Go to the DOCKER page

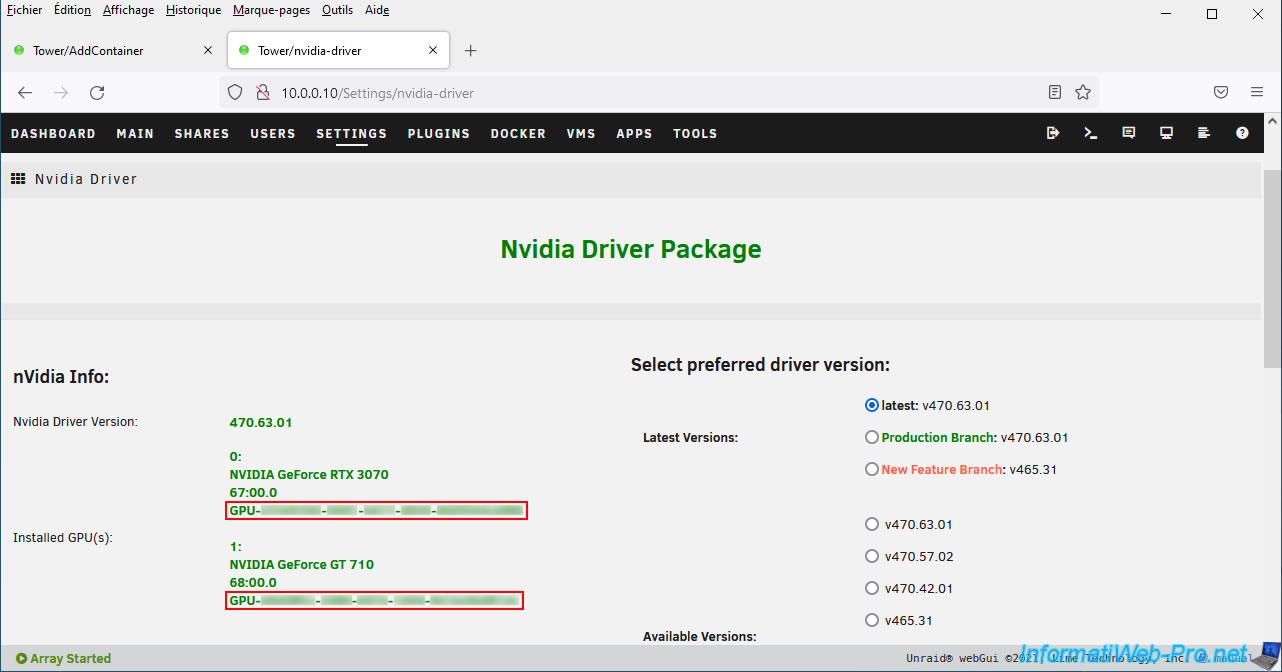click(518, 134)
